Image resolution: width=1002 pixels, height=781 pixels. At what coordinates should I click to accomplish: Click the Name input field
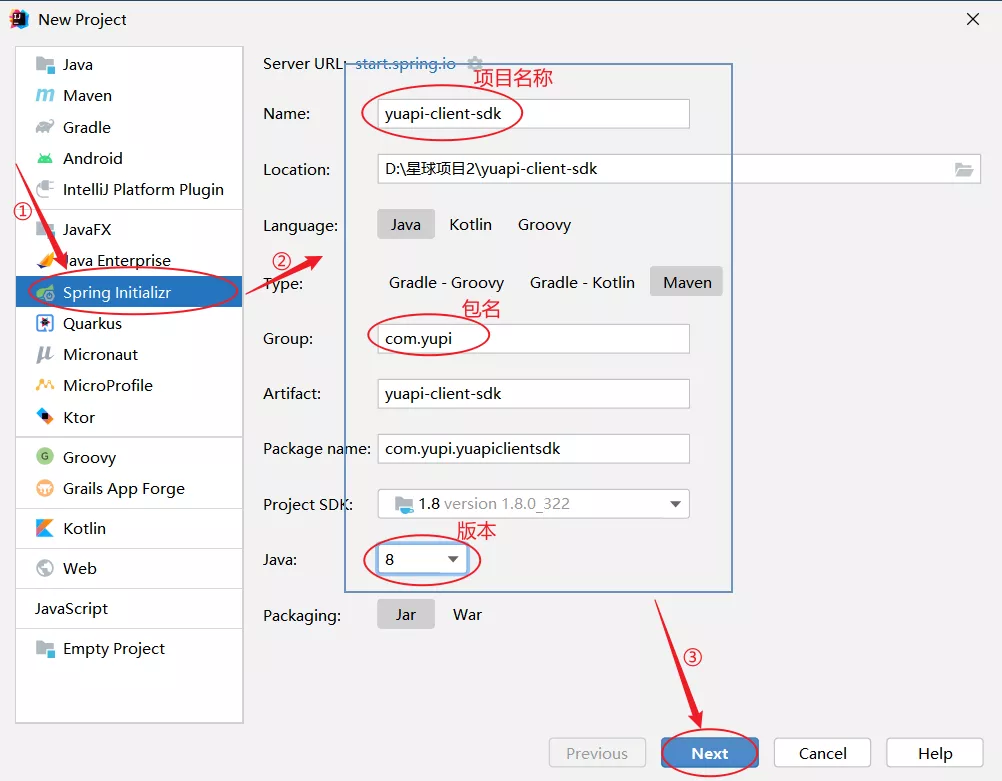point(534,114)
